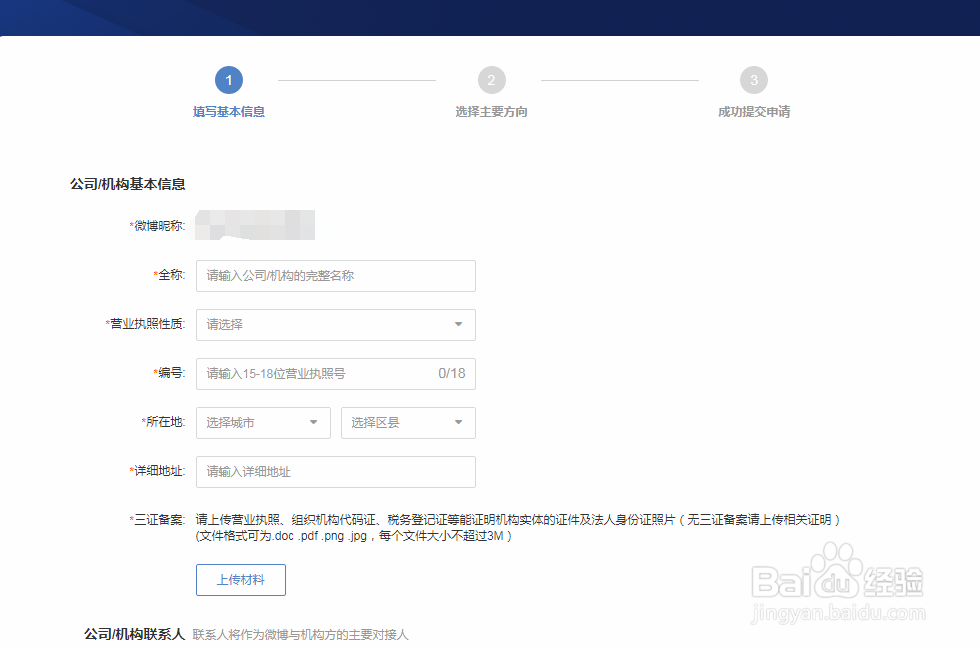Image resolution: width=980 pixels, height=647 pixels.
Task: Click the 0/18 character counter
Action: tap(450, 373)
